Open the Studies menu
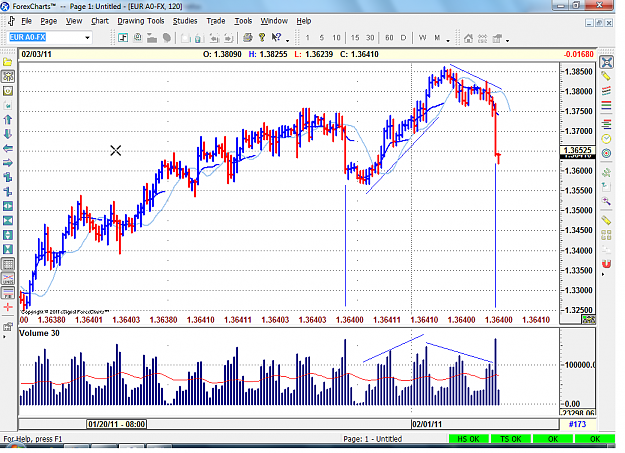 click(185, 21)
